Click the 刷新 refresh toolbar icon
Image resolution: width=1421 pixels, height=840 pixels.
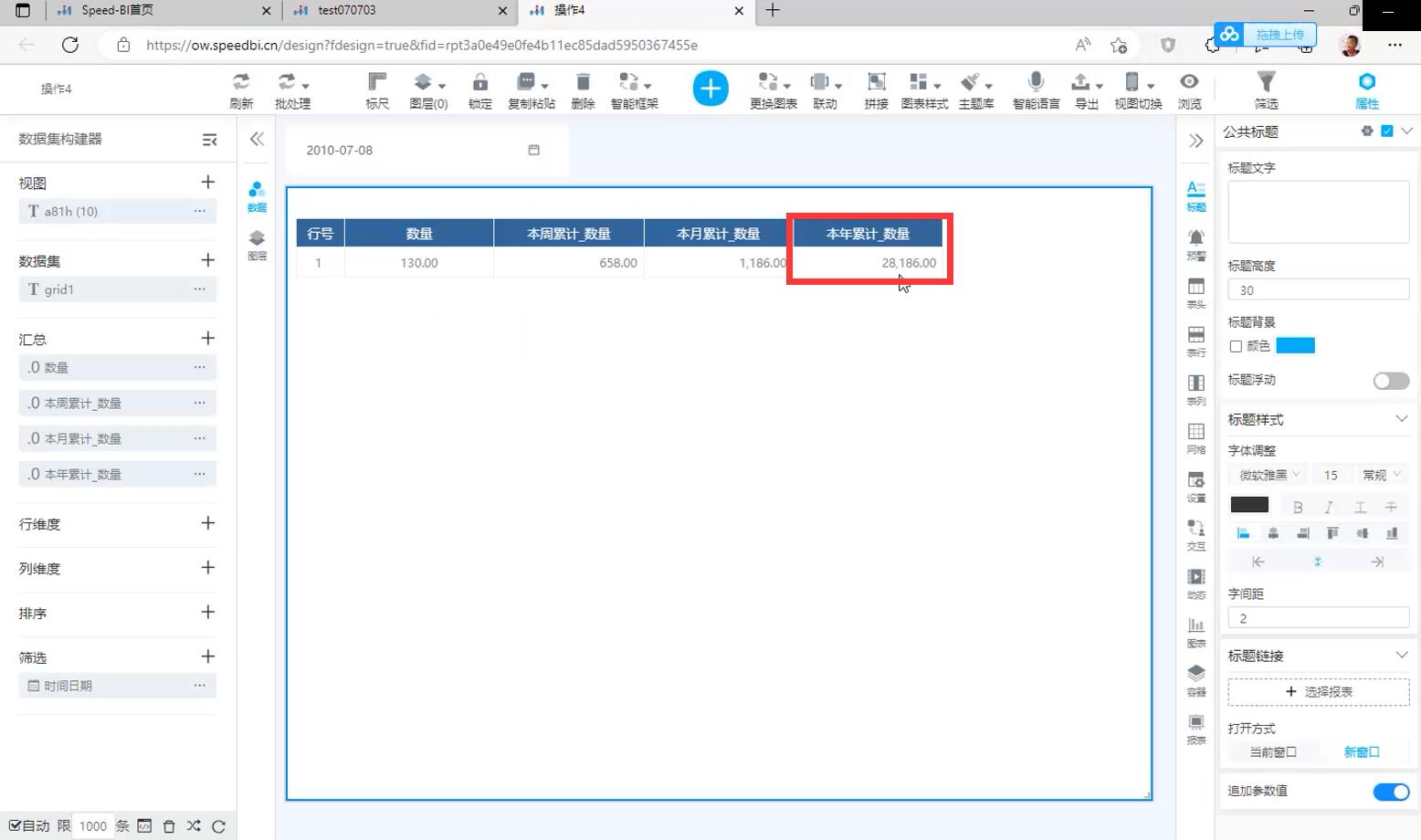(241, 89)
